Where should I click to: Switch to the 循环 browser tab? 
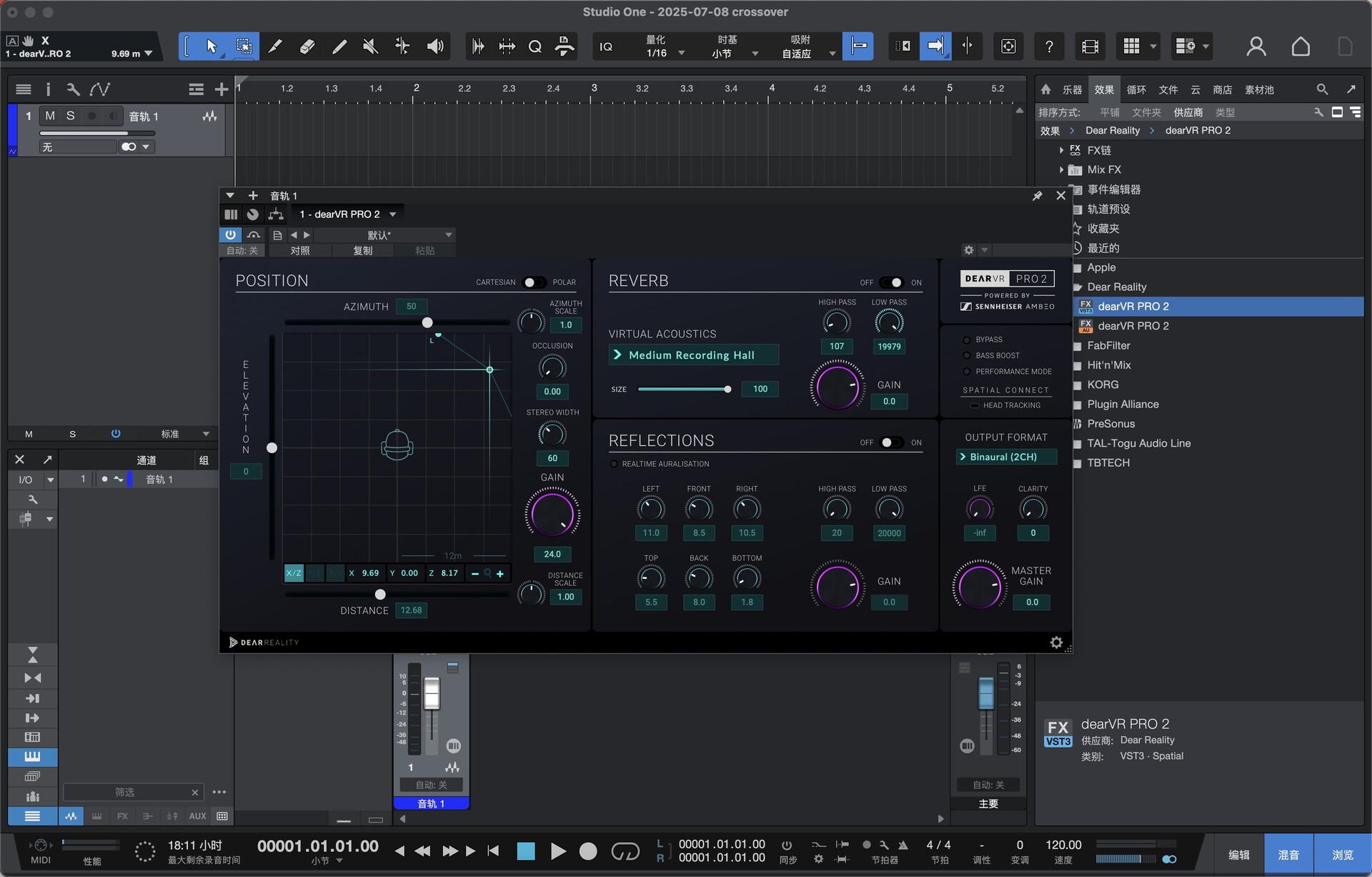point(1136,90)
